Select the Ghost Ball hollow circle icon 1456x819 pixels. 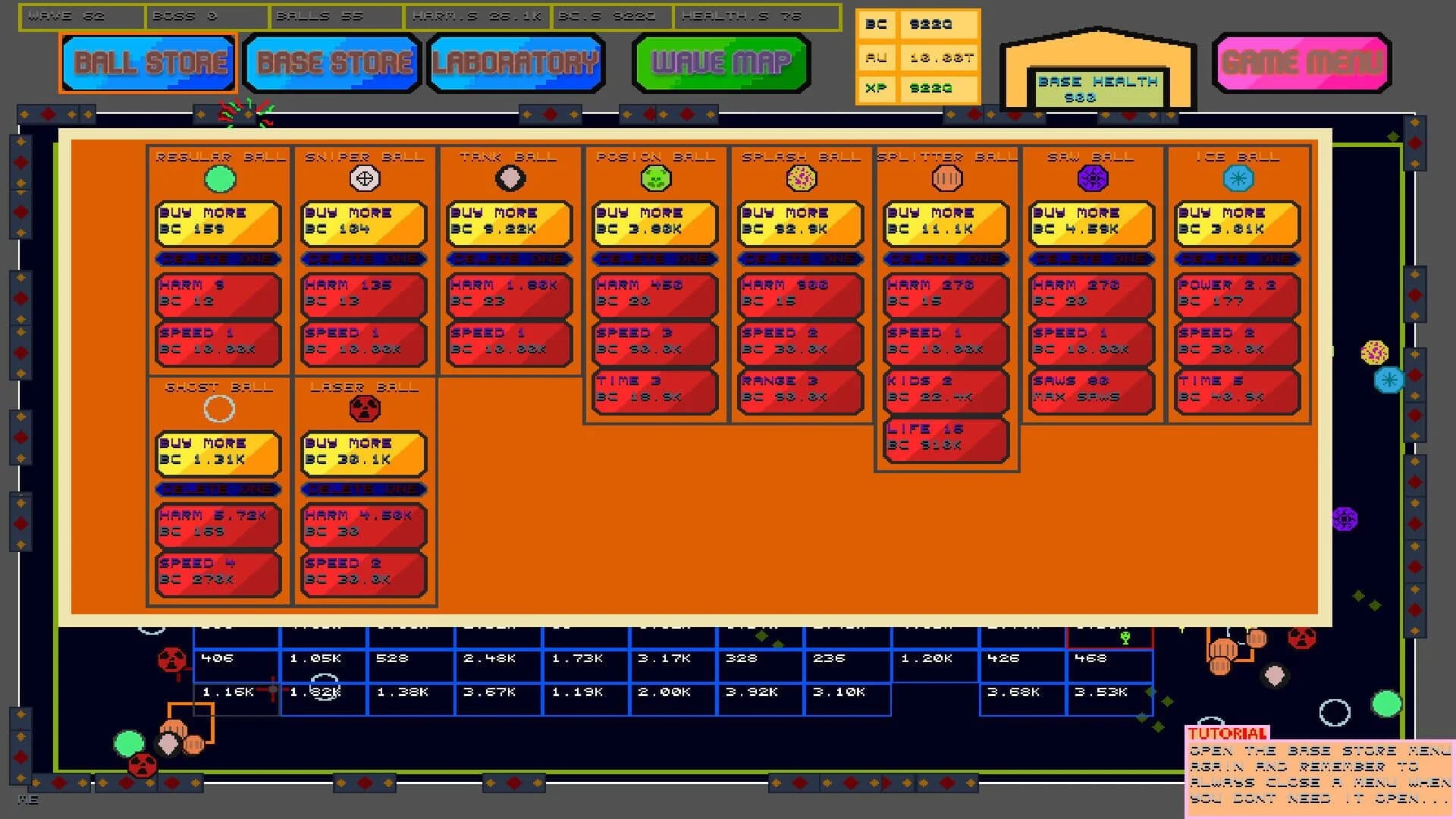click(x=219, y=409)
